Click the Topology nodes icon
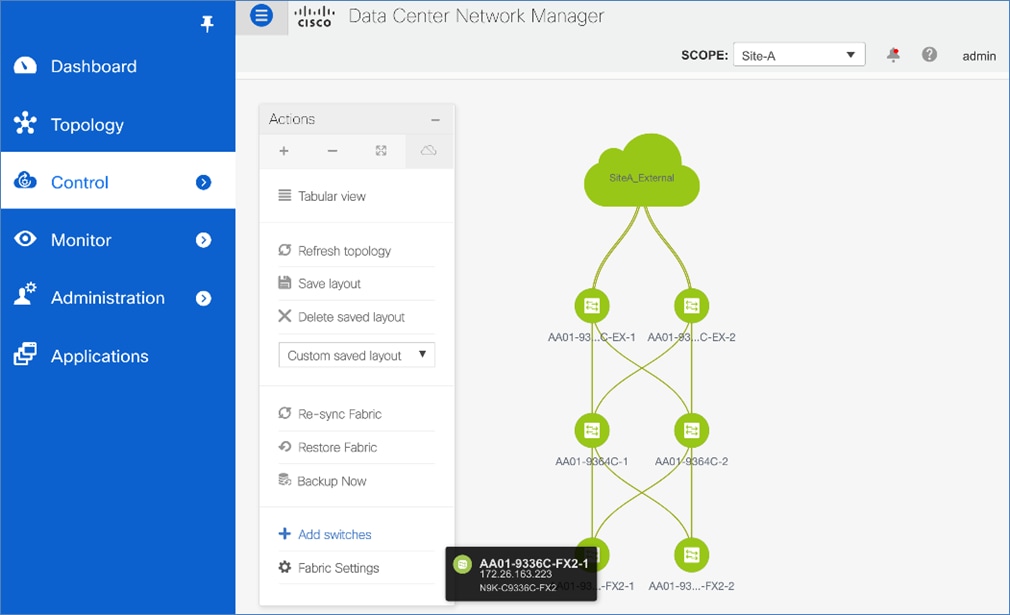Viewport: 1010px width, 615px height. [25, 122]
